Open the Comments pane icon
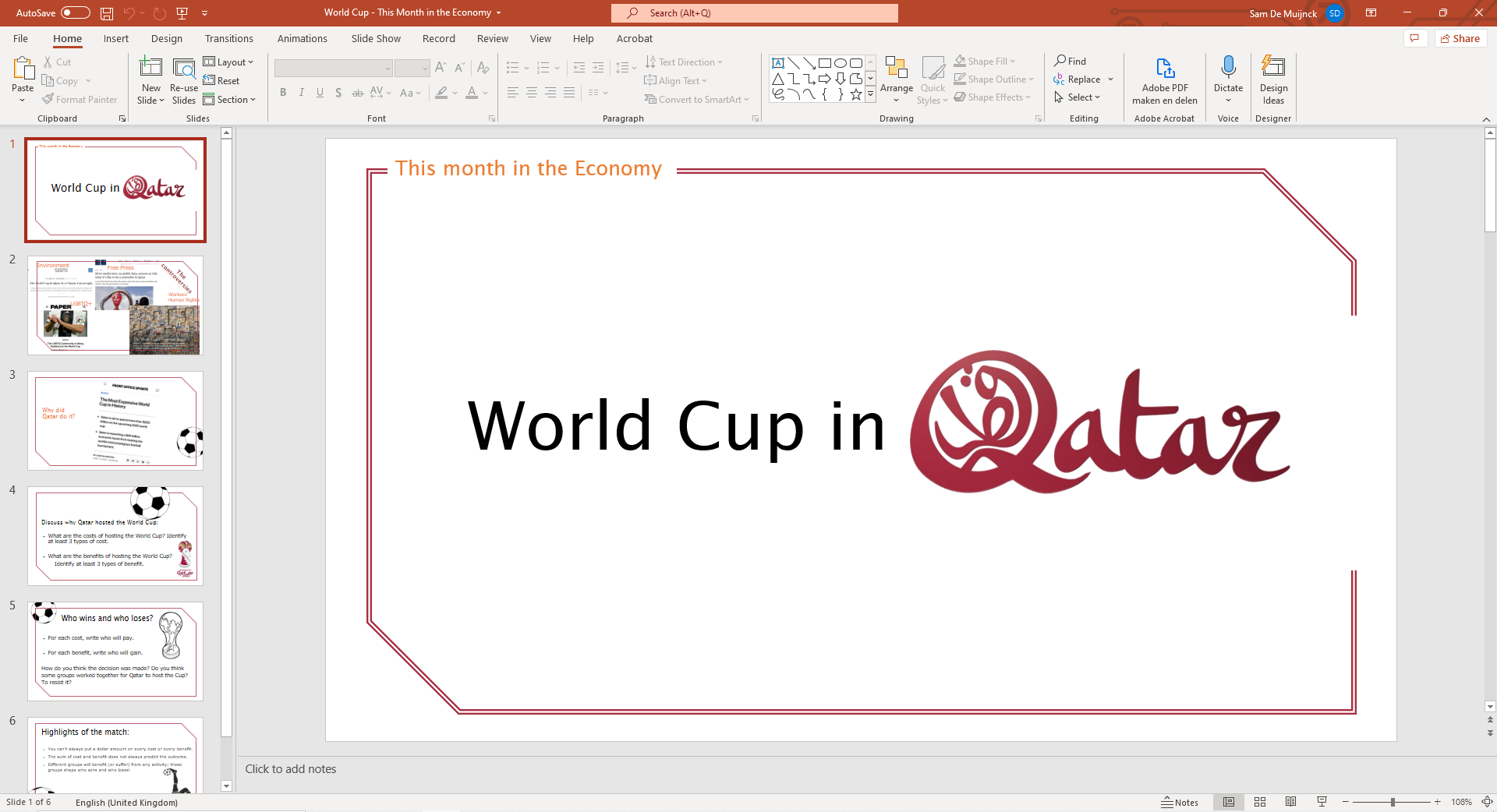This screenshot has width=1497, height=812. [1414, 38]
